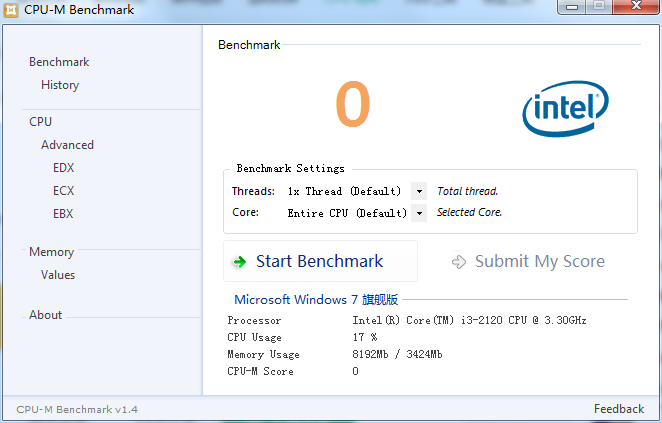The height and width of the screenshot is (423, 662).
Task: Click the CPU-M Benchmark v1.4 status text
Action: 77,409
